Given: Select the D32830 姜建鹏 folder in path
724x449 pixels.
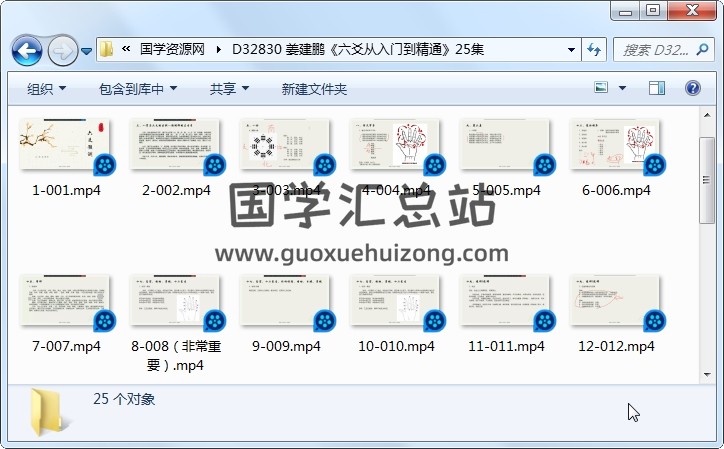Looking at the screenshot, I should 358,49.
